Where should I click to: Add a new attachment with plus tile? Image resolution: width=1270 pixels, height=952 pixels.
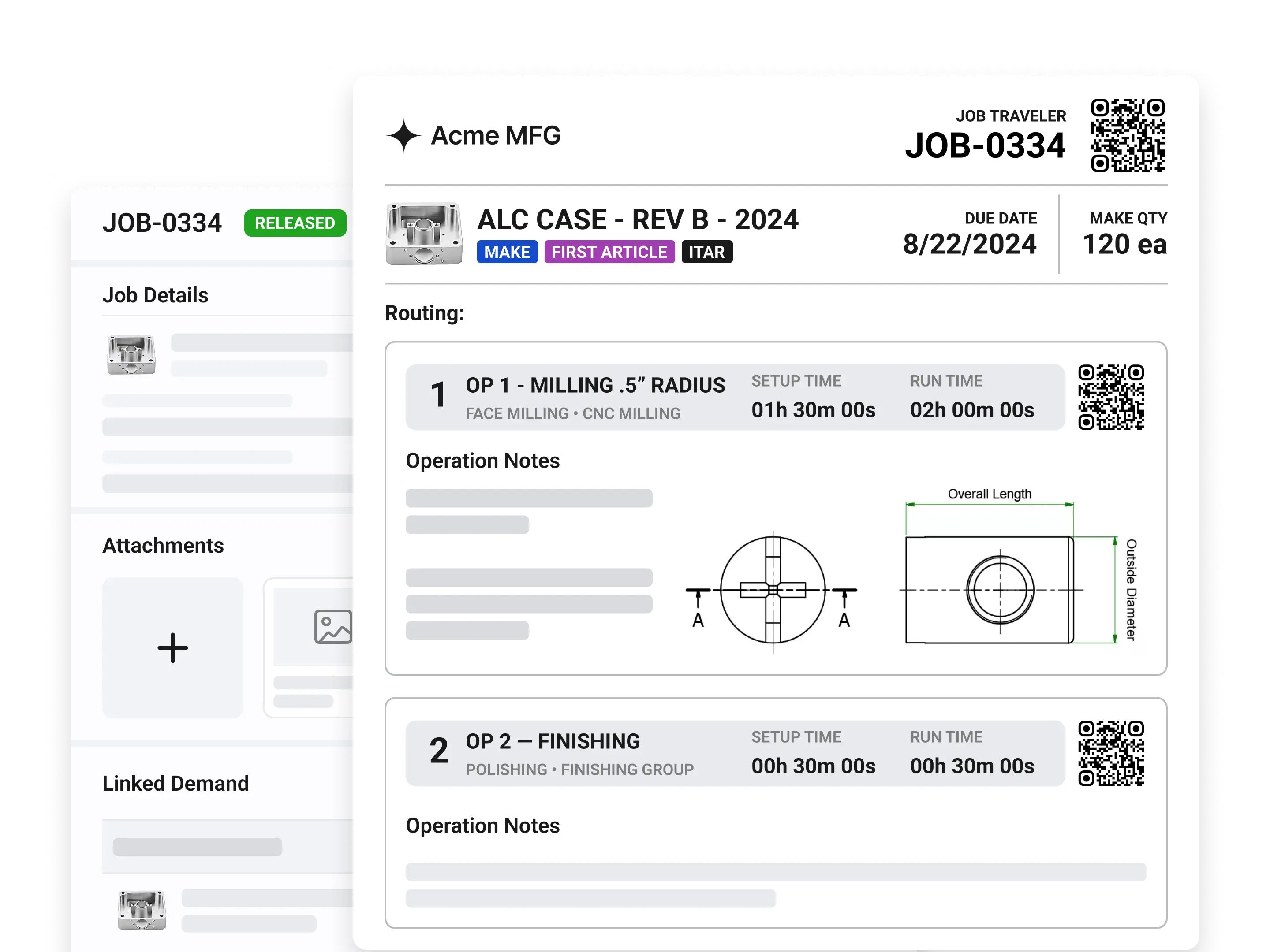click(x=173, y=648)
